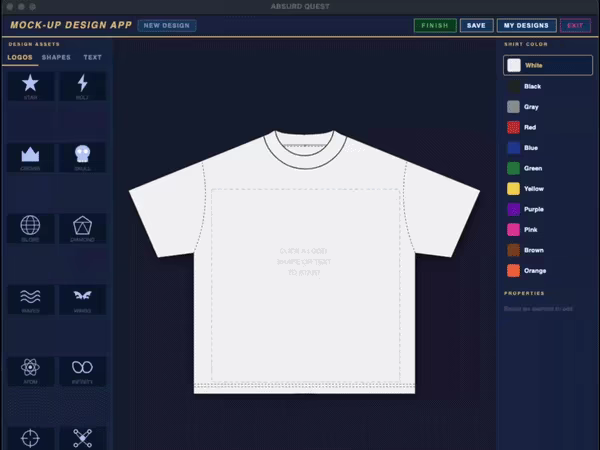Click the 'Shirt Color' heading
The image size is (600, 450).
[526, 44]
